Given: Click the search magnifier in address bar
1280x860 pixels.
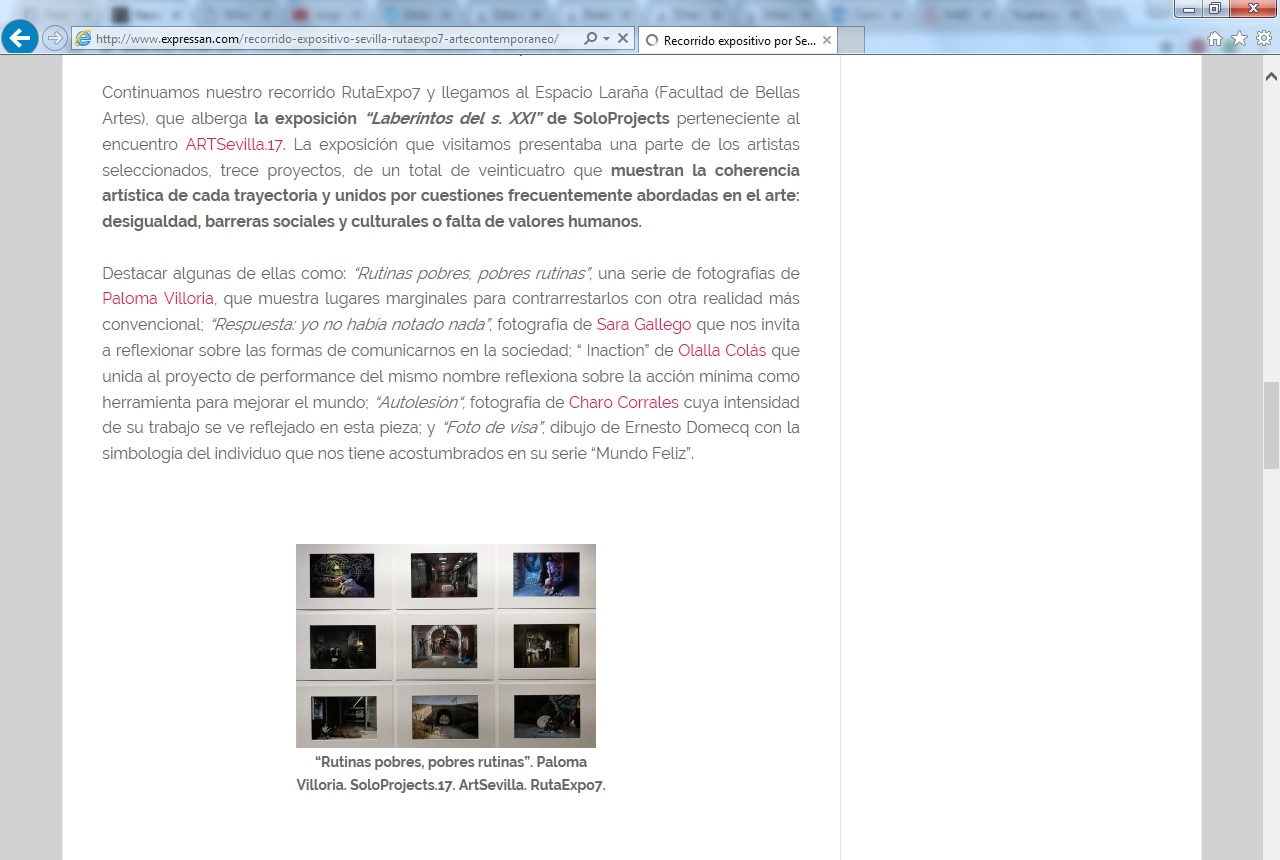Looking at the screenshot, I should (x=590, y=39).
